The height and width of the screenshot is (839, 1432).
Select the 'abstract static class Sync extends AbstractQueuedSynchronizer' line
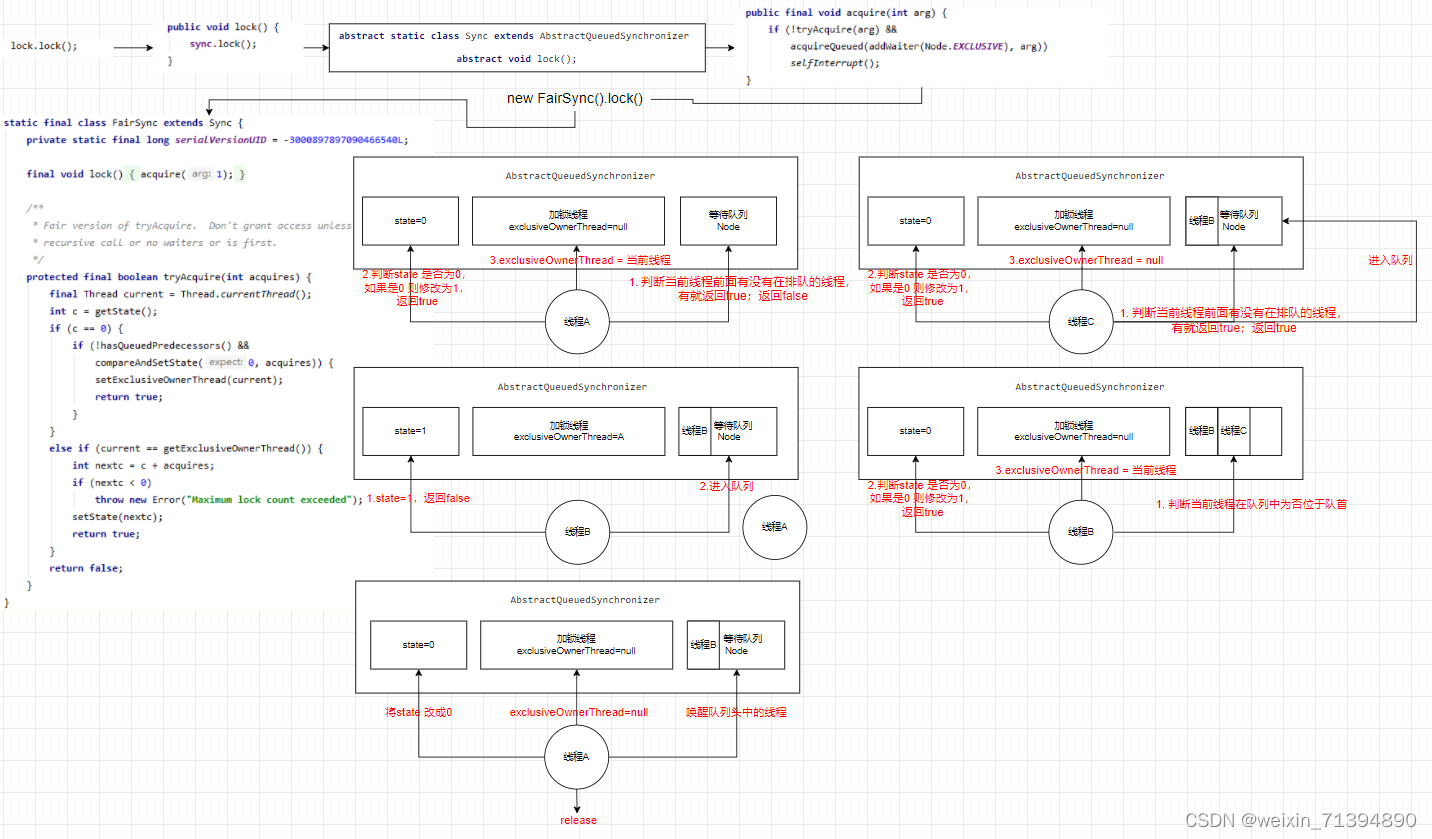pyautogui.click(x=514, y=36)
